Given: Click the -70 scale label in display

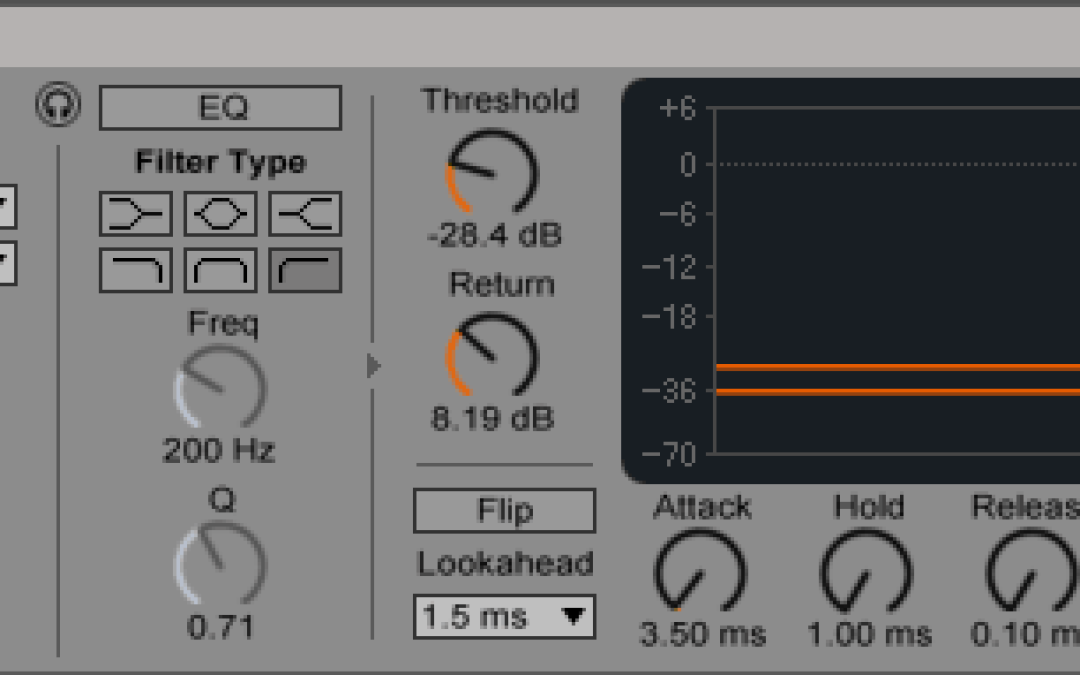Looking at the screenshot, I should pyautogui.click(x=669, y=455).
